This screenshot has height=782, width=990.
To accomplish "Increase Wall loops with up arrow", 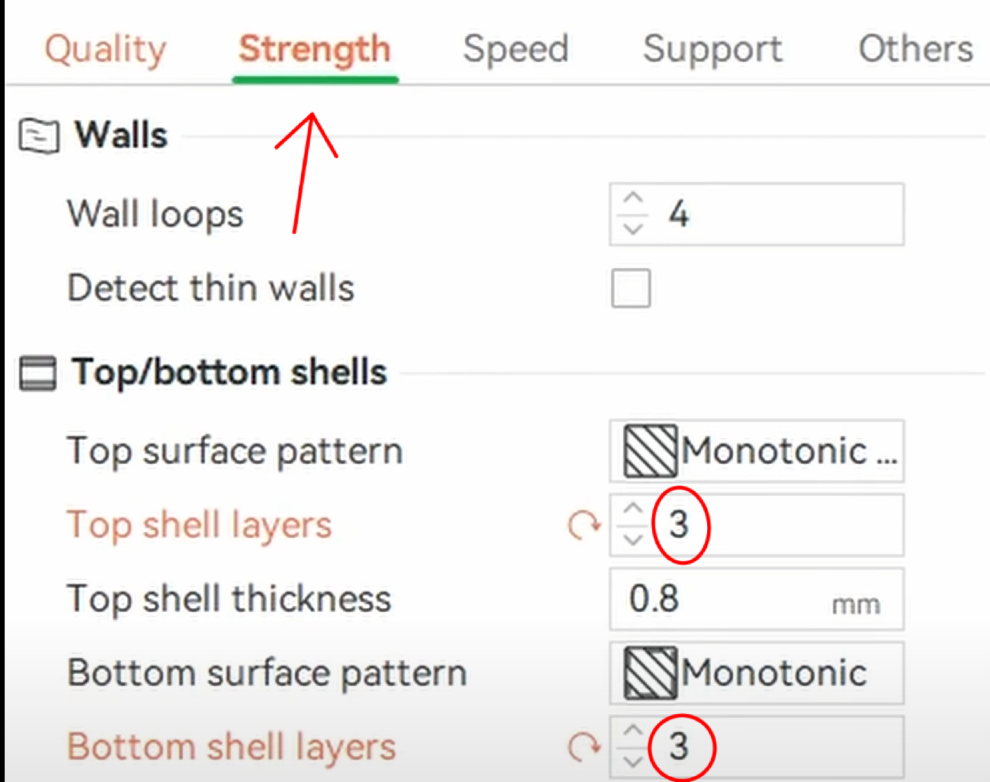I will coord(632,200).
